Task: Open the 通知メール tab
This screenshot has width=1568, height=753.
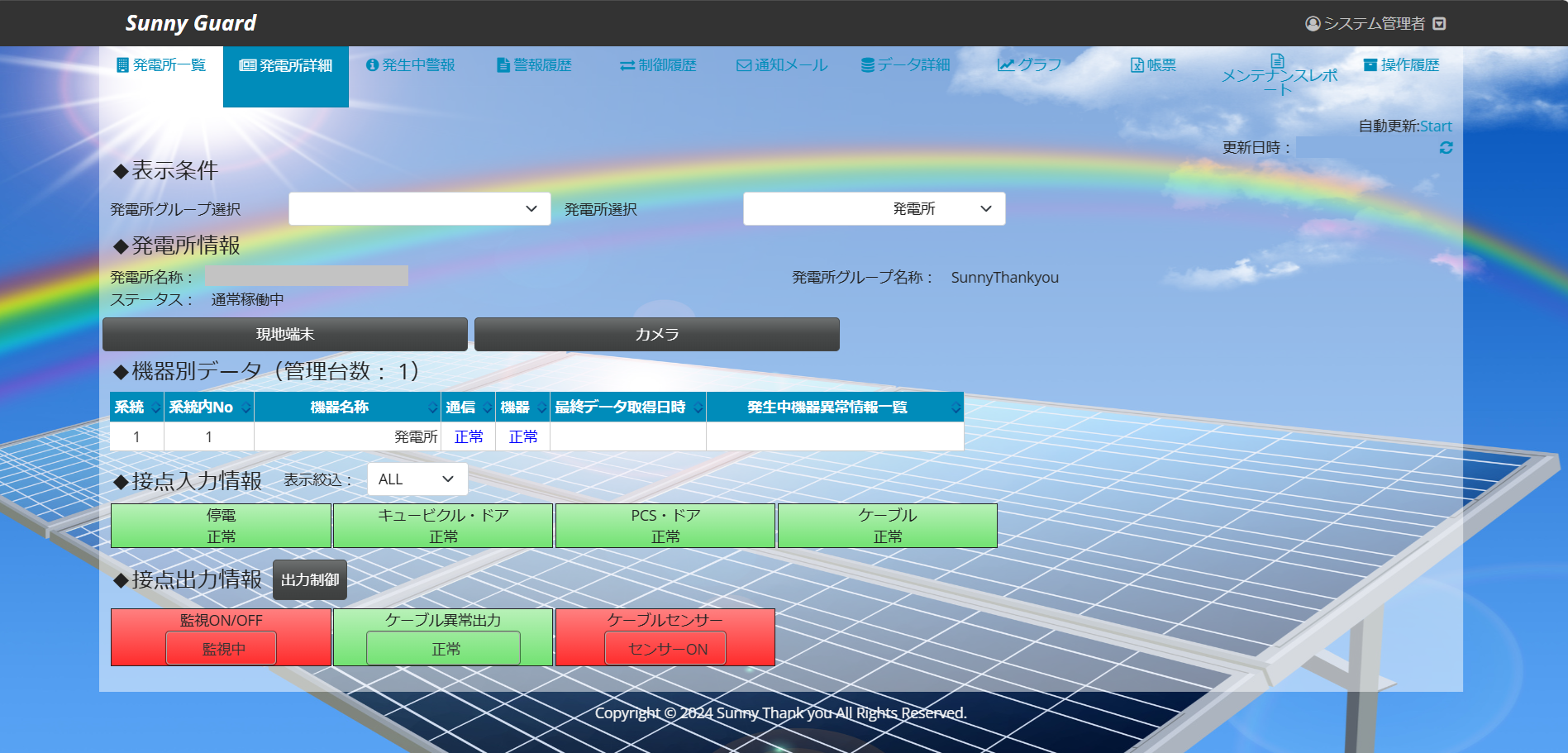Action: click(782, 65)
